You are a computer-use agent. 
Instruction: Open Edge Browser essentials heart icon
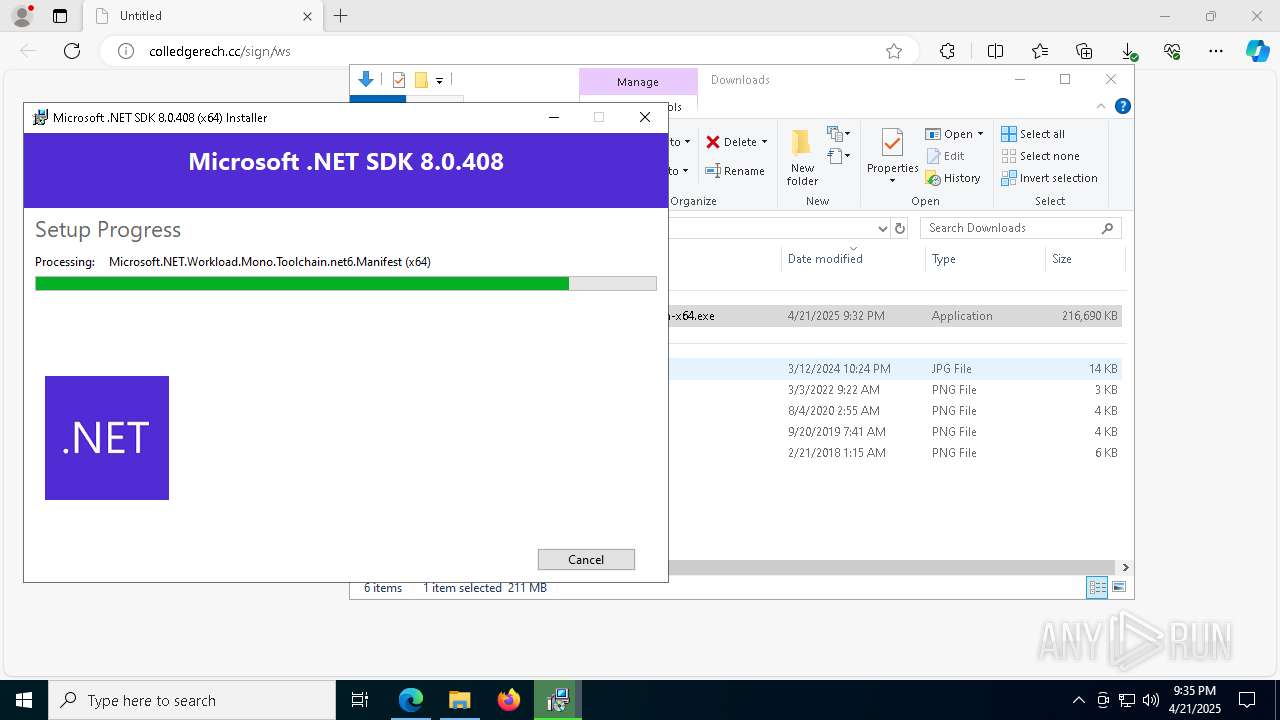[1172, 51]
